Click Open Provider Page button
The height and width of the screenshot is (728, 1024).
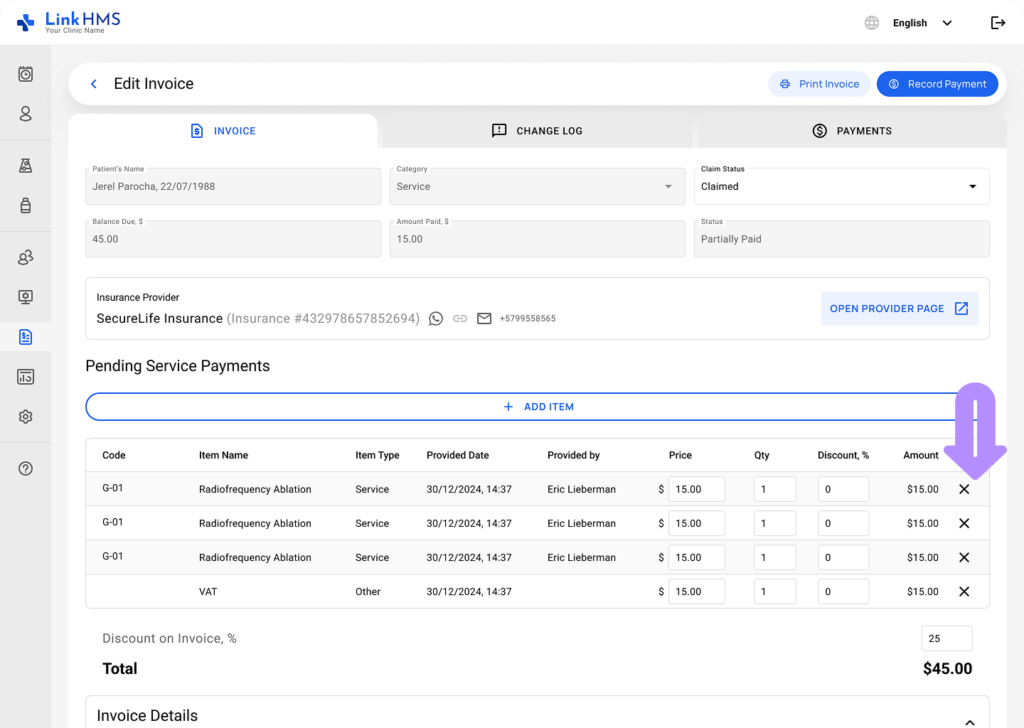(x=899, y=308)
